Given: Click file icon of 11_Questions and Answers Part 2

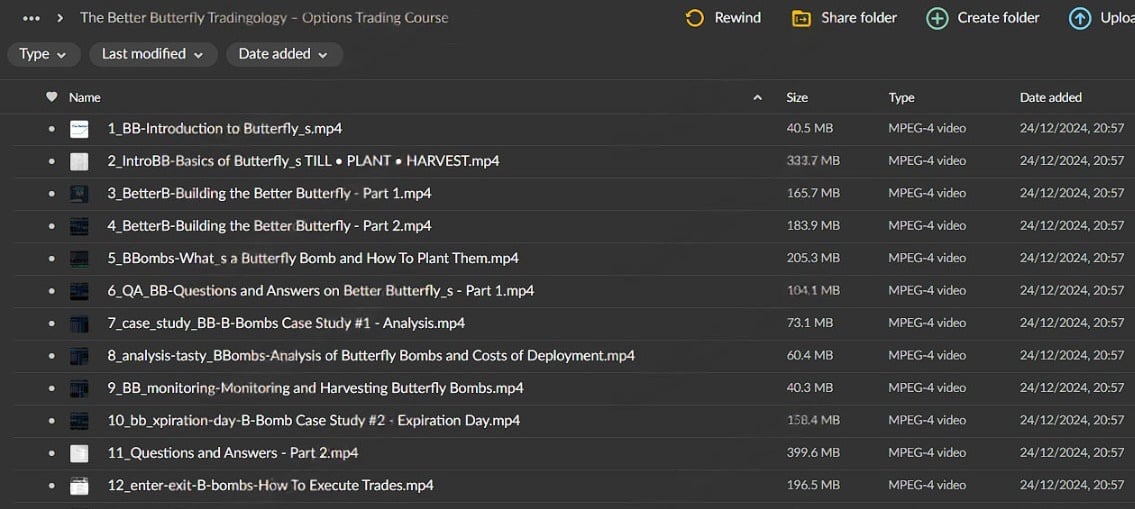Looking at the screenshot, I should pyautogui.click(x=79, y=454).
